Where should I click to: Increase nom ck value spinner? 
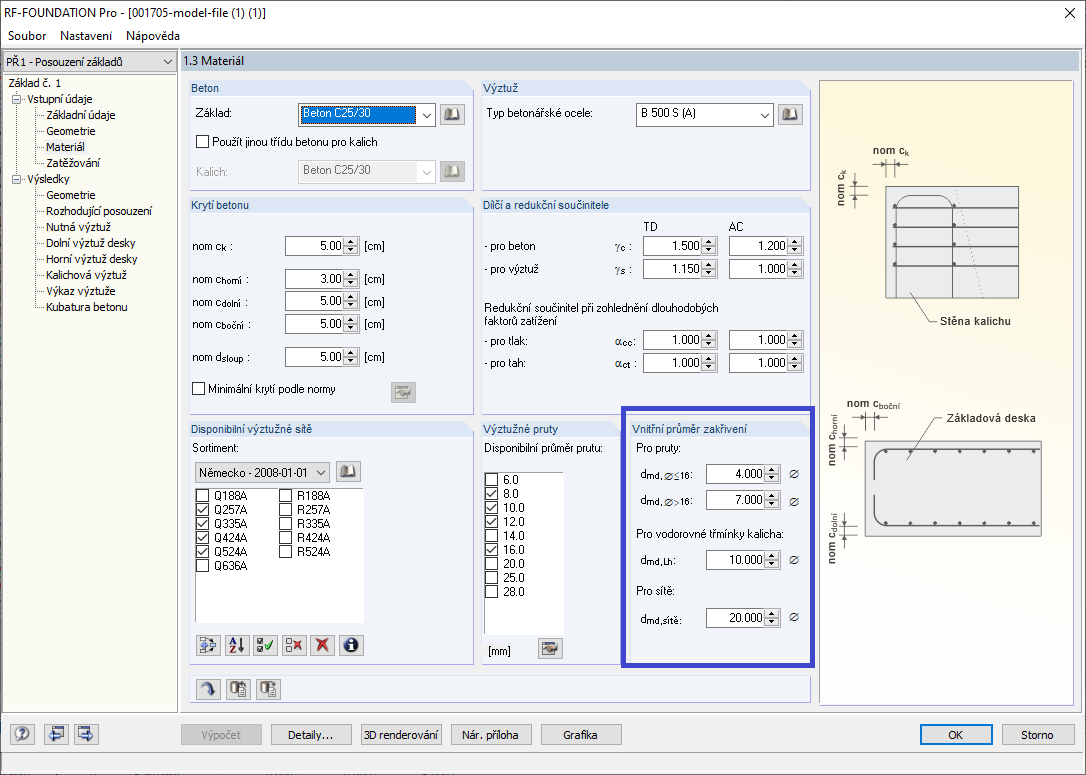click(350, 242)
